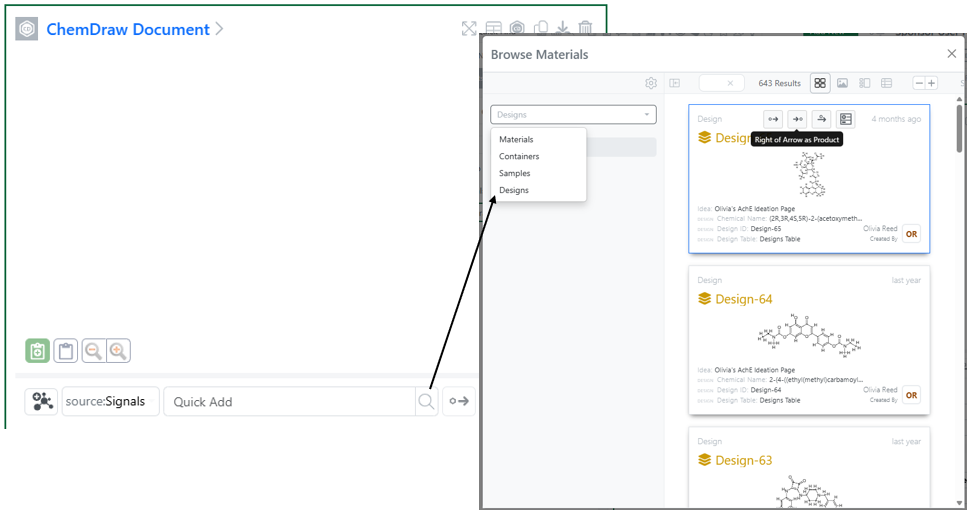971x512 pixels.
Task: Click the scrollbar down arrow in results
Action: click(x=959, y=503)
